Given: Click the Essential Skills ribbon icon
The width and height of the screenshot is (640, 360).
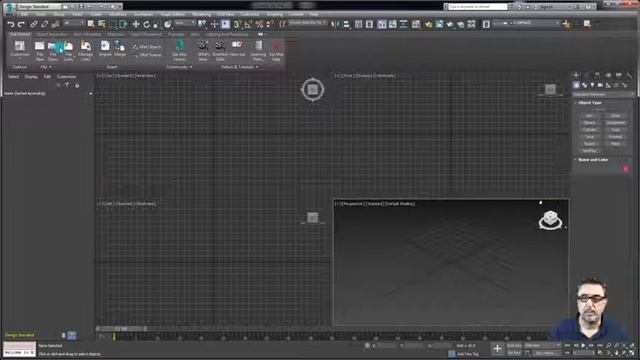Looking at the screenshot, I should coord(220,51).
